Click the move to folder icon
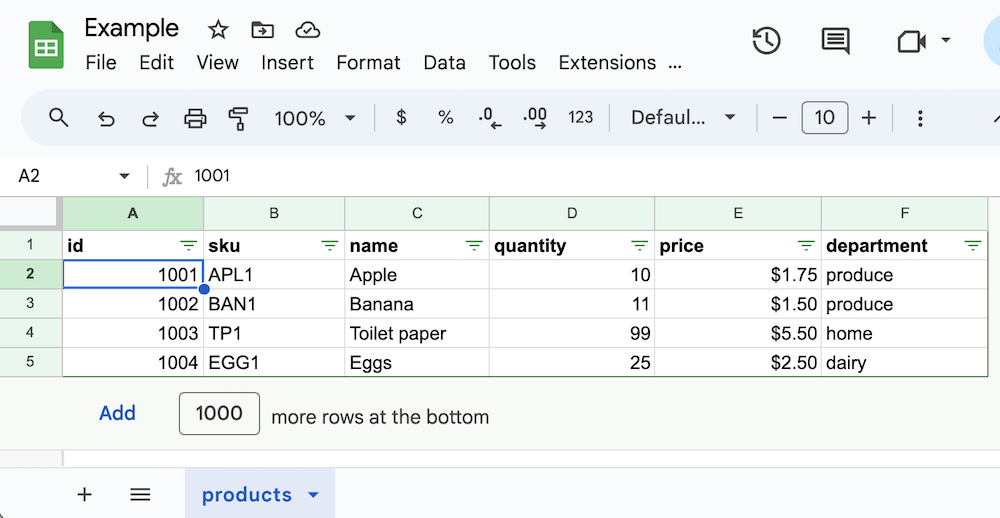1000x518 pixels. pyautogui.click(x=262, y=29)
